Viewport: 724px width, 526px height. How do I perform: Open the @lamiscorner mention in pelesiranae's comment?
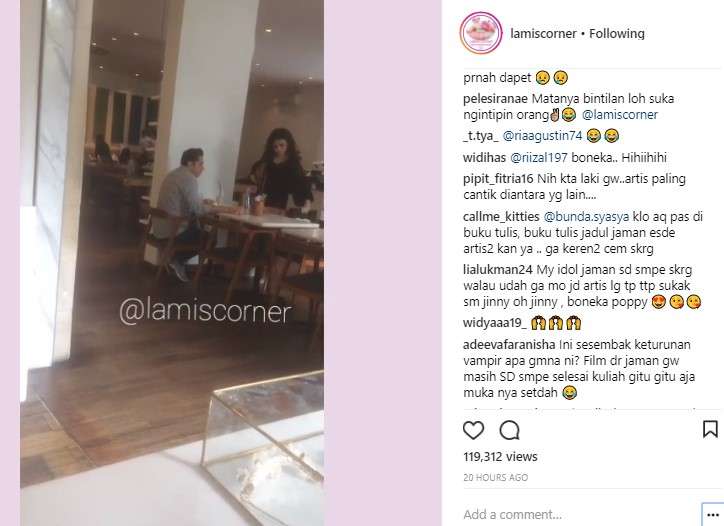[620, 115]
